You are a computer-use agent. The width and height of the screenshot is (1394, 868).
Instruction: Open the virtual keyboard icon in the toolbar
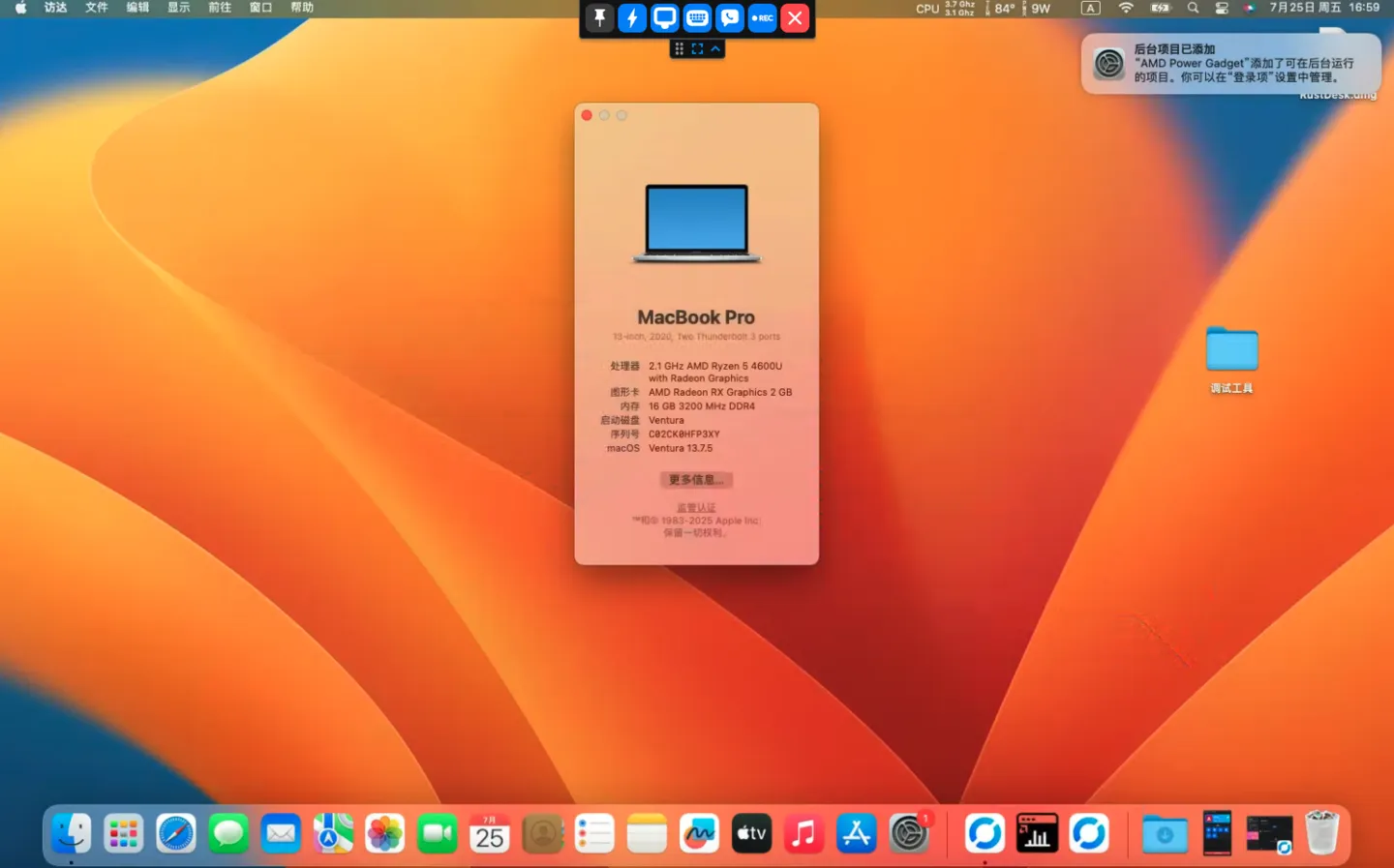[x=697, y=18]
